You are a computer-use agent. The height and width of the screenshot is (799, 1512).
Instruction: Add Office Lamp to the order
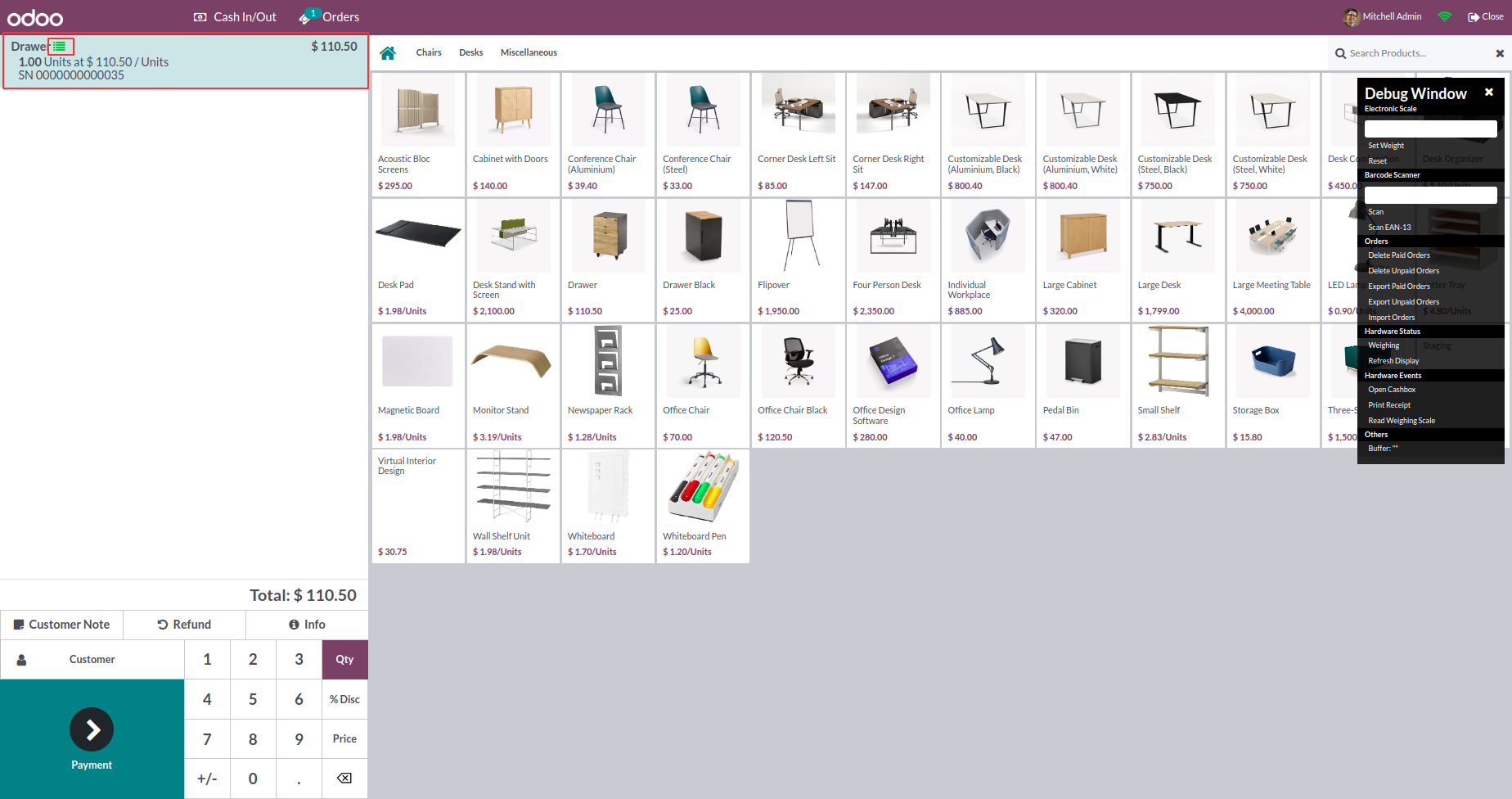(988, 386)
